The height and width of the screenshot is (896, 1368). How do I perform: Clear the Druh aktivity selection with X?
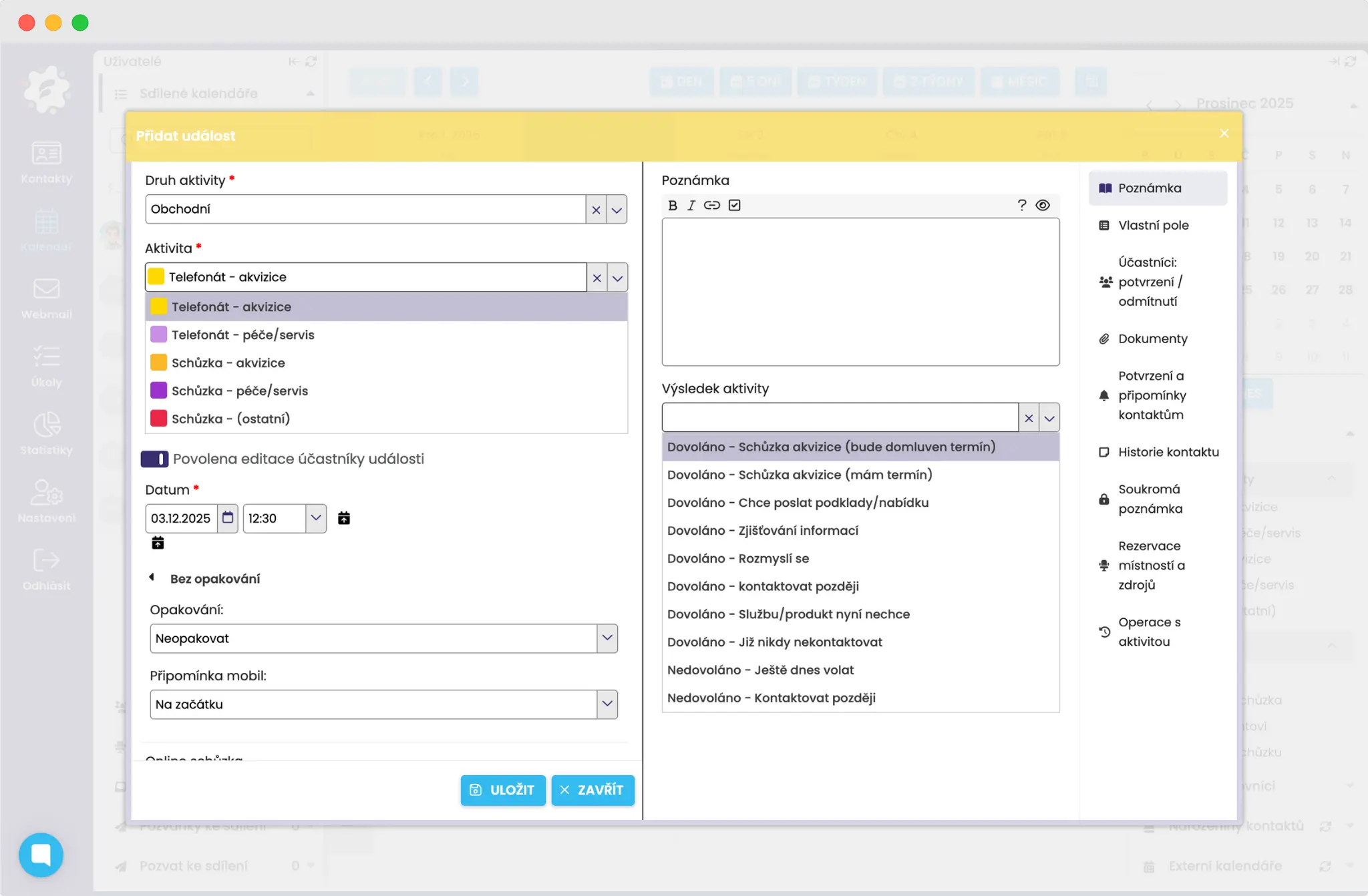coord(596,210)
